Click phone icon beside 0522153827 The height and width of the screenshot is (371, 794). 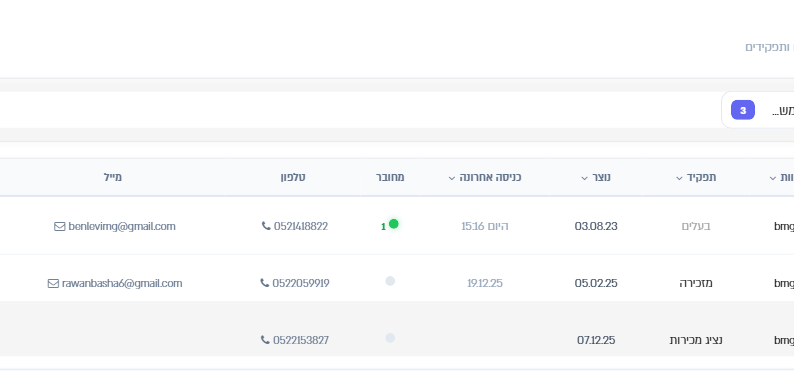pos(265,340)
